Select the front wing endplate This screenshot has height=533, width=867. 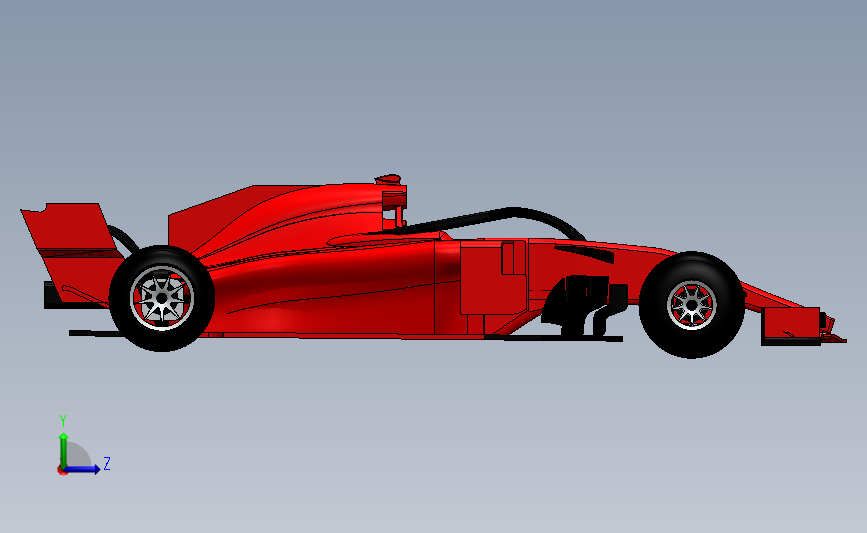point(791,323)
